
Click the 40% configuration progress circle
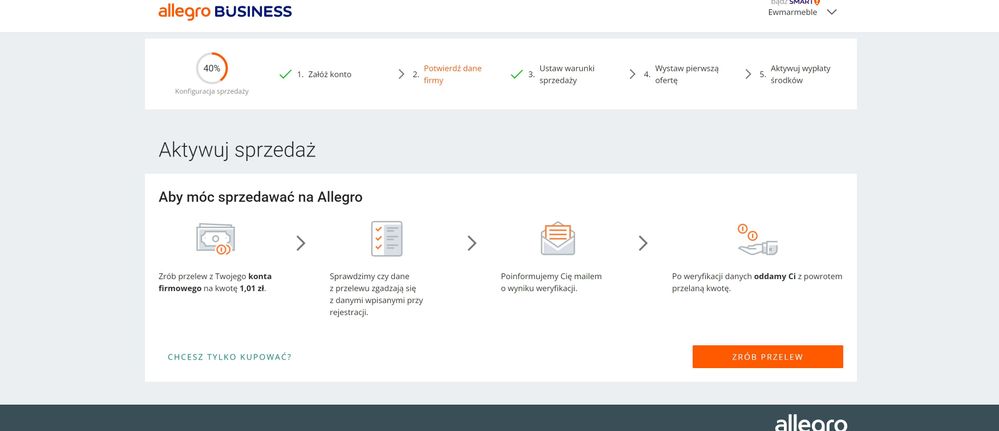click(x=212, y=68)
